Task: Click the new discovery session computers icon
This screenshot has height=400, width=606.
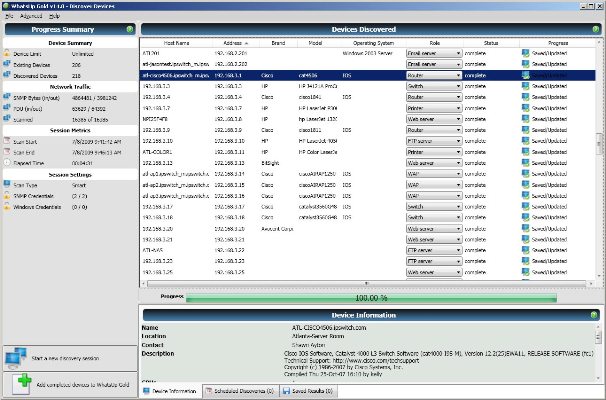Action: (x=15, y=358)
